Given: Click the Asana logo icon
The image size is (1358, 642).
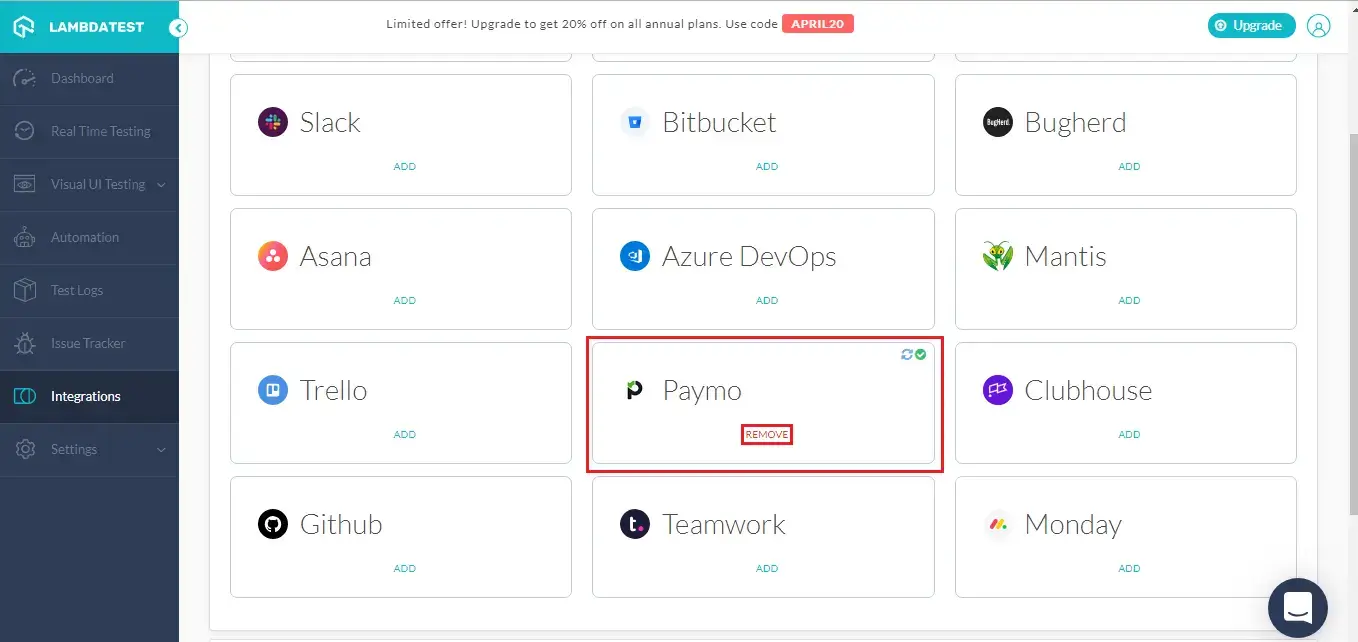Looking at the screenshot, I should (x=272, y=256).
